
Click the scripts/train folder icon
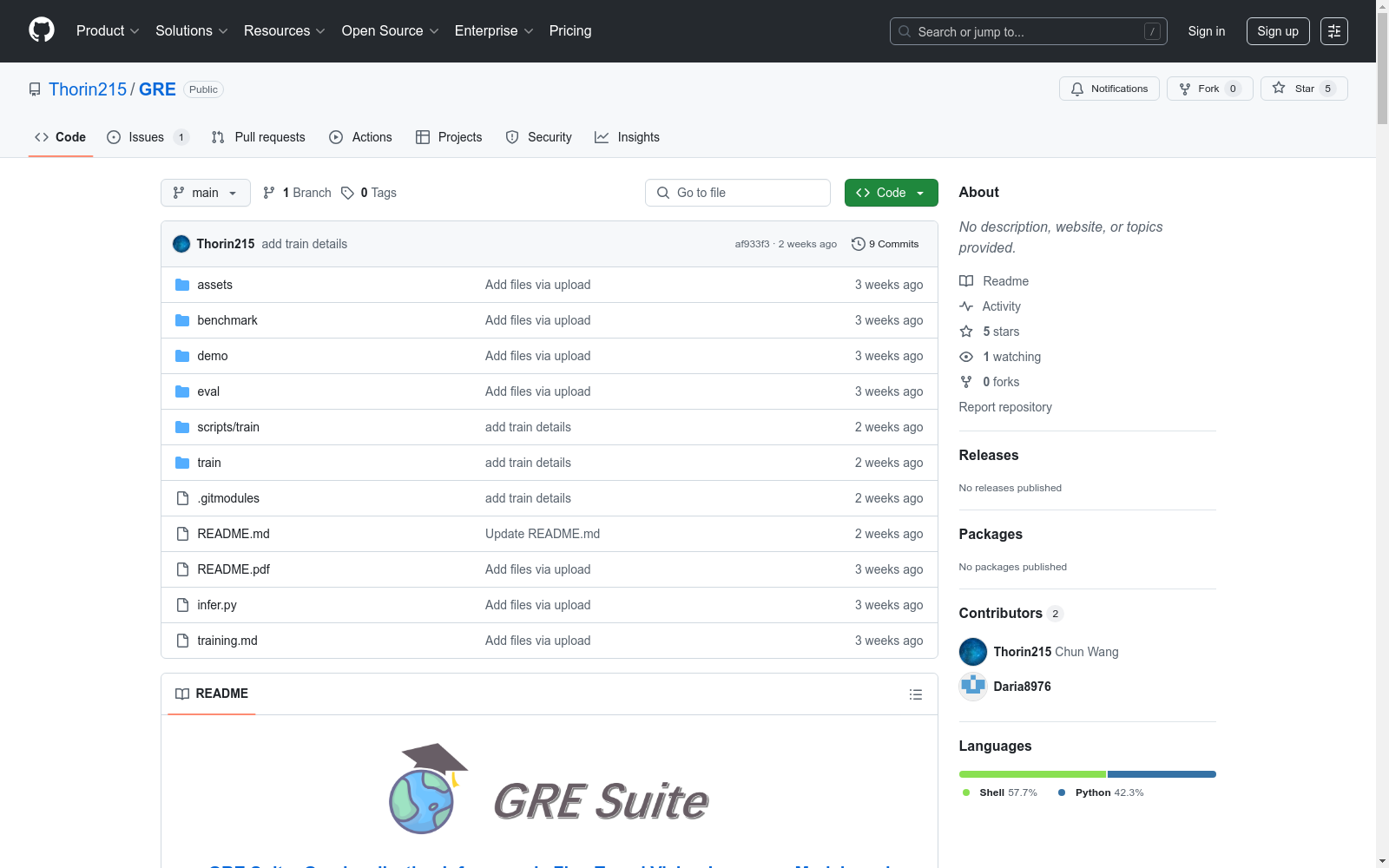click(x=182, y=427)
